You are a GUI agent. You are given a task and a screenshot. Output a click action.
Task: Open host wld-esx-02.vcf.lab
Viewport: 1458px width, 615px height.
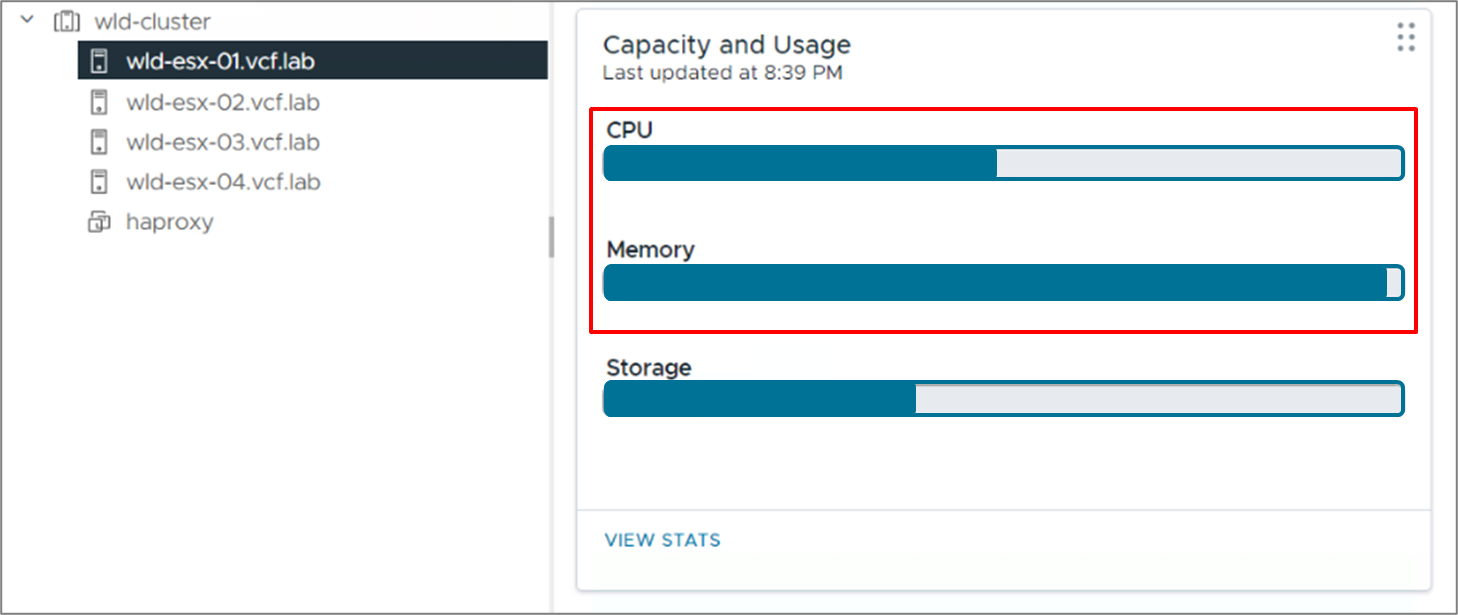tap(222, 102)
